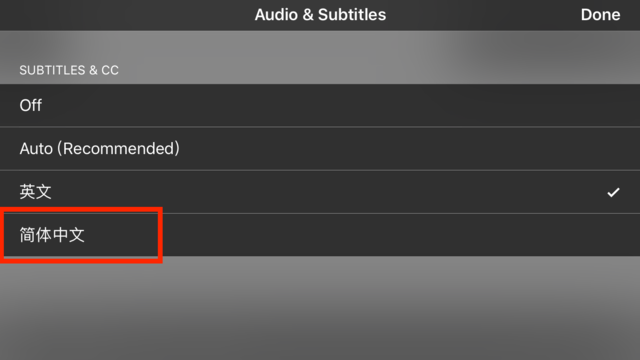Viewport: 640px width, 360px height.
Task: Tap the blurred band above SUBTITLES & CC
Action: (x=320, y=46)
